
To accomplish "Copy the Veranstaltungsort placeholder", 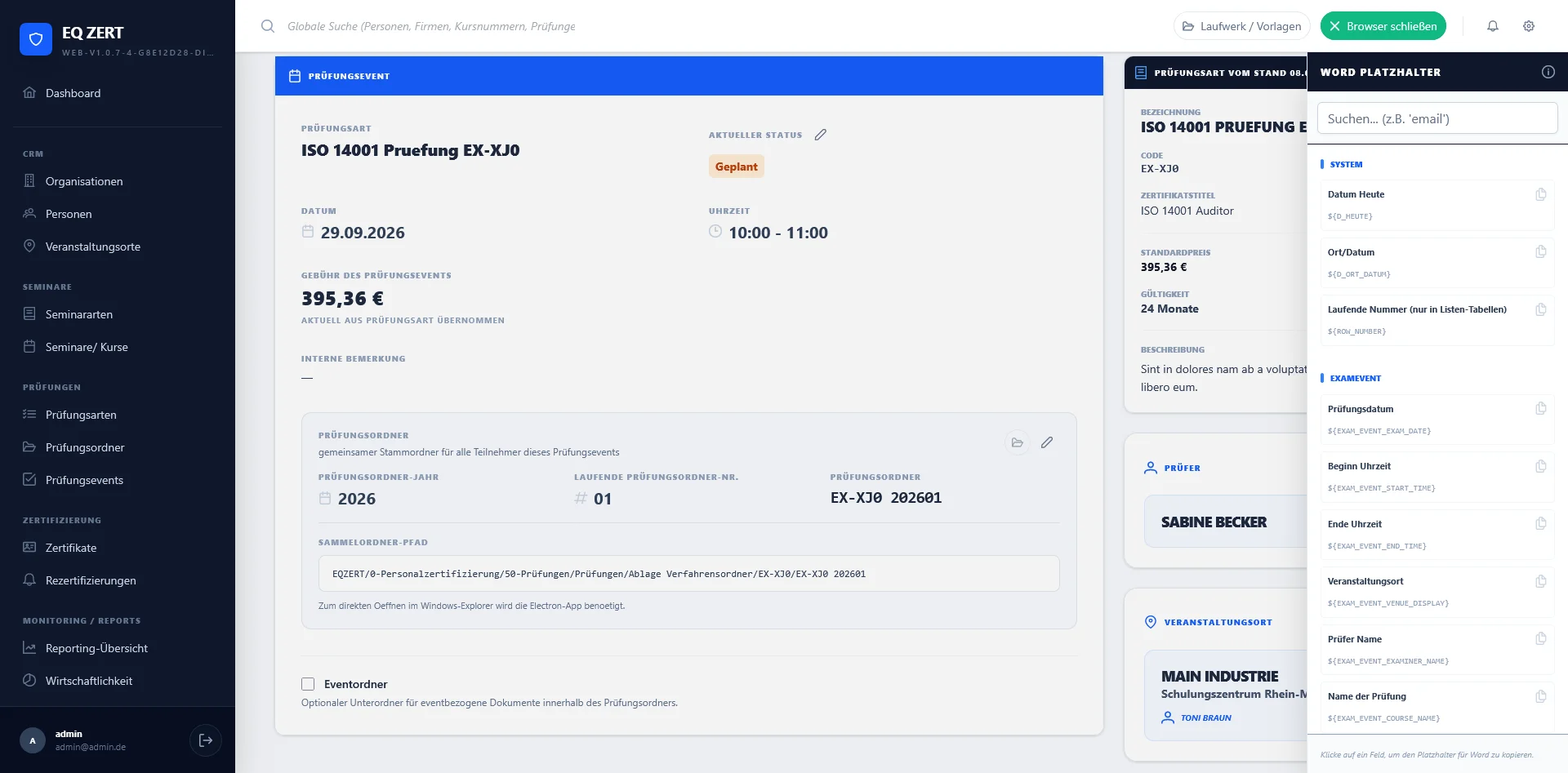I will [x=1541, y=581].
